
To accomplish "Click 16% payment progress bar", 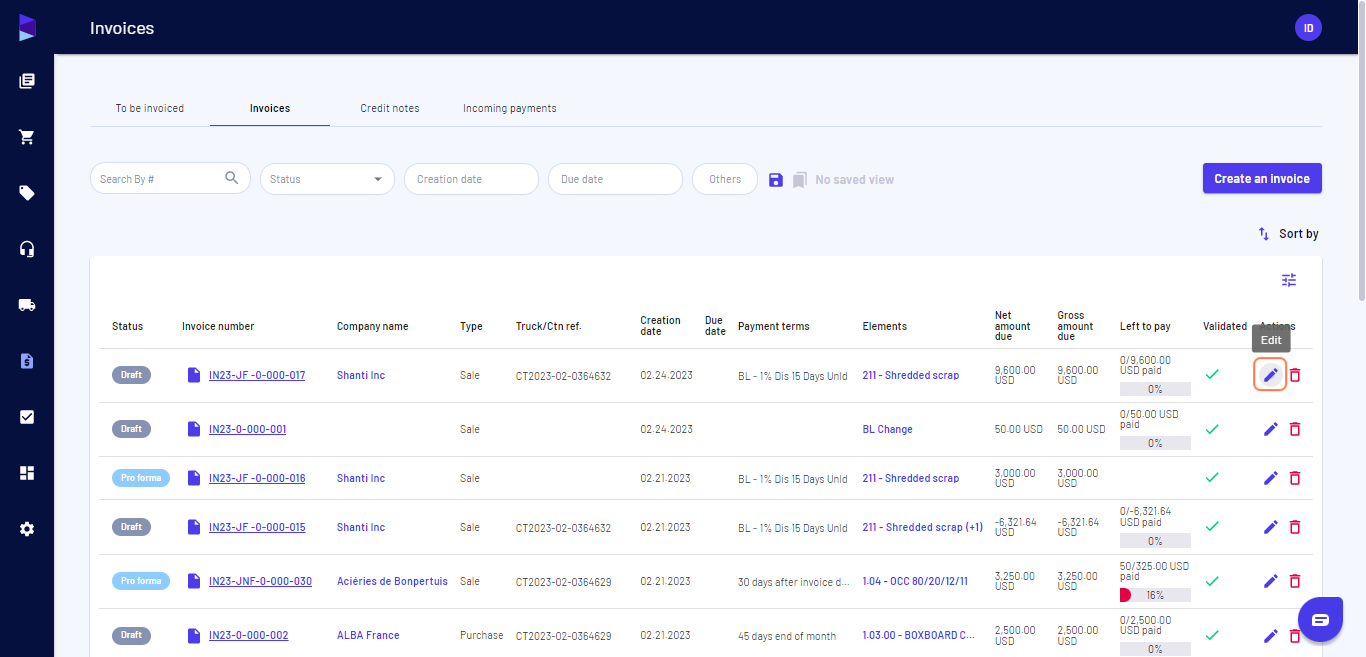I will [x=1155, y=595].
